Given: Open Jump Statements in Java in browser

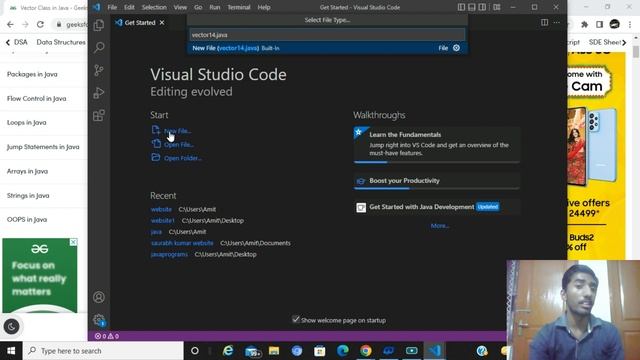Looking at the screenshot, I should coord(43,147).
